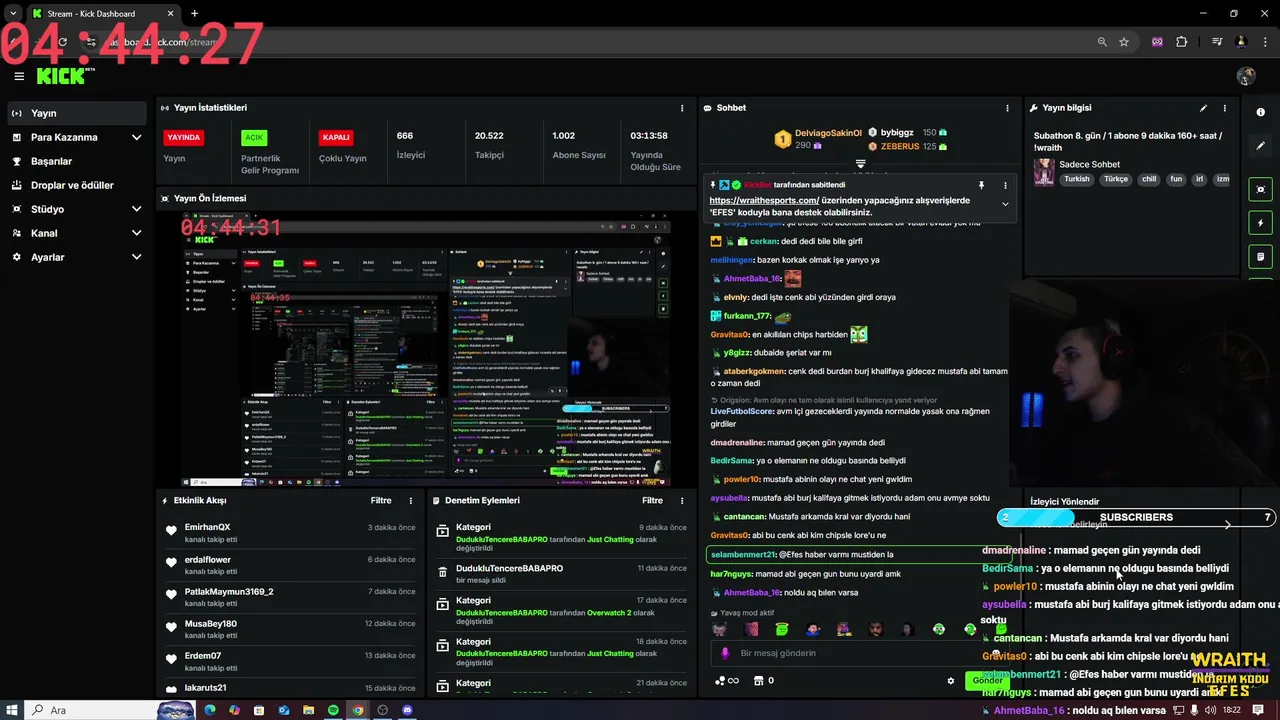Open Spotify from the taskbar
This screenshot has height=720, width=1280.
coord(333,710)
